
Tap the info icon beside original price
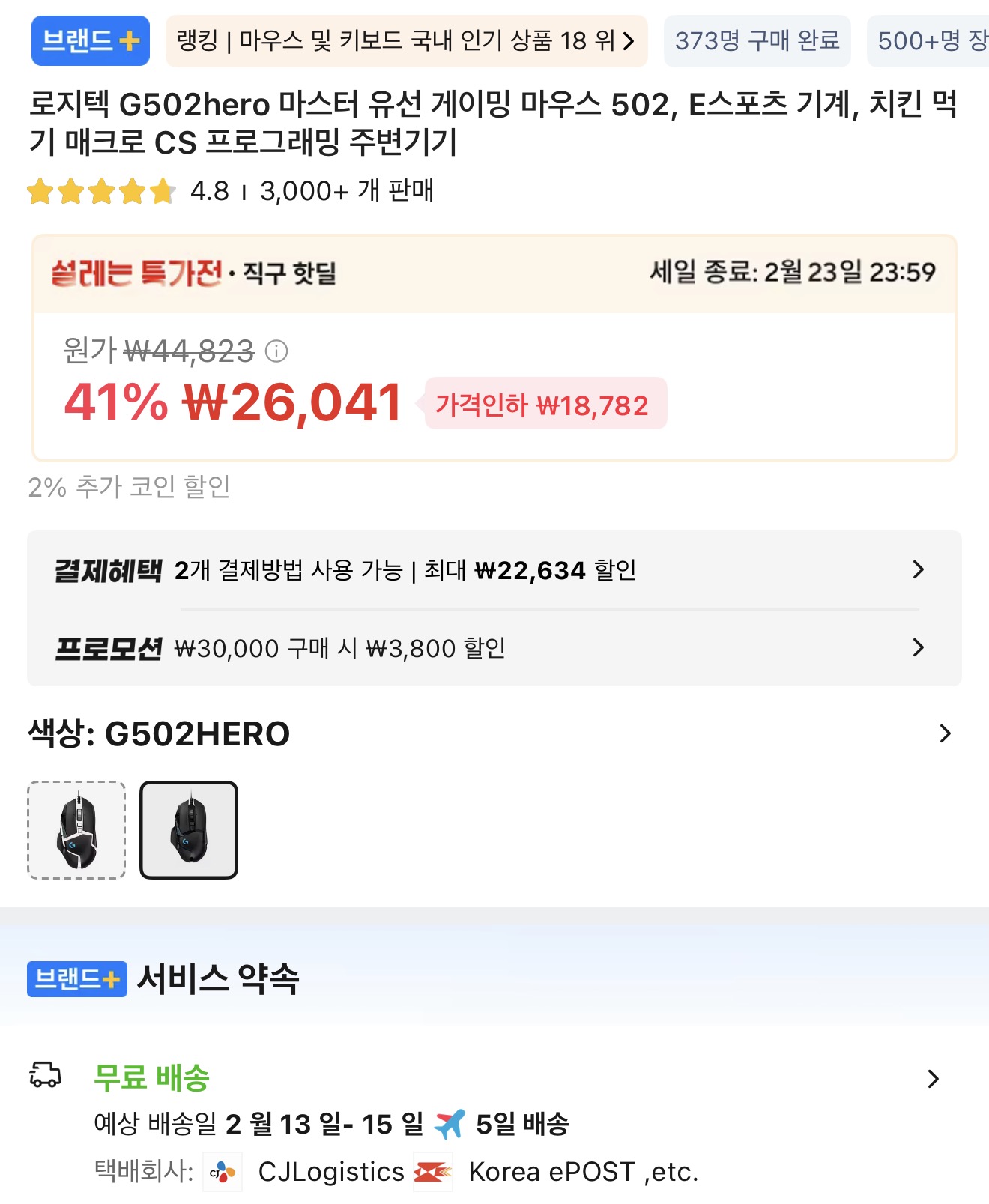coord(276,351)
